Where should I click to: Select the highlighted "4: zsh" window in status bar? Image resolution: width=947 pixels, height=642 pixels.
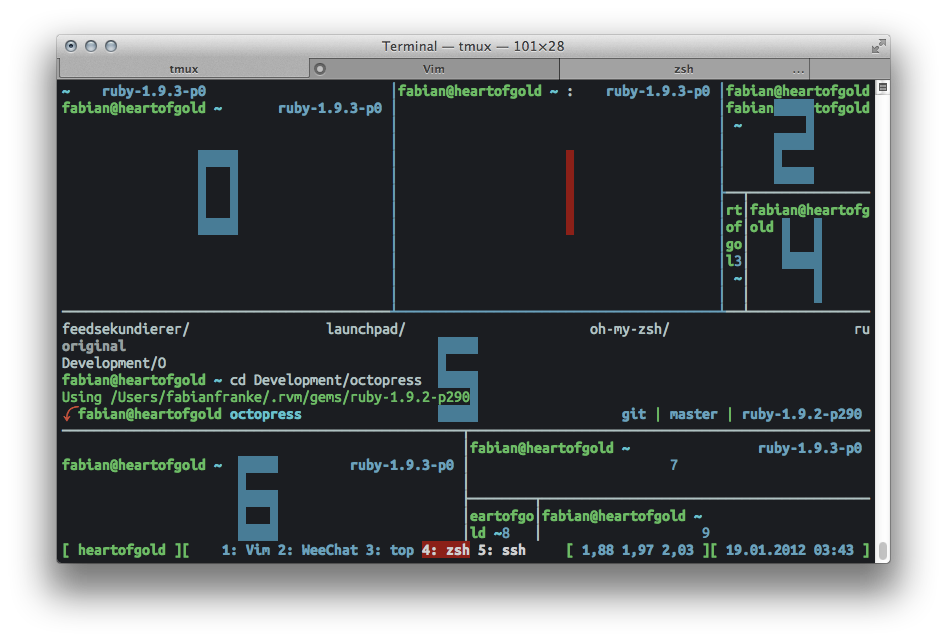pyautogui.click(x=446, y=550)
